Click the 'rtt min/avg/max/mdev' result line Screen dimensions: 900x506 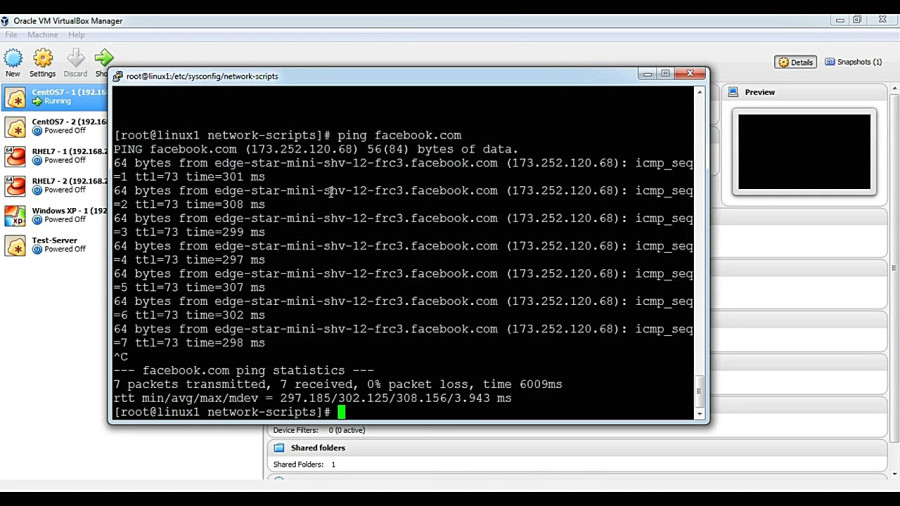pyautogui.click(x=312, y=398)
